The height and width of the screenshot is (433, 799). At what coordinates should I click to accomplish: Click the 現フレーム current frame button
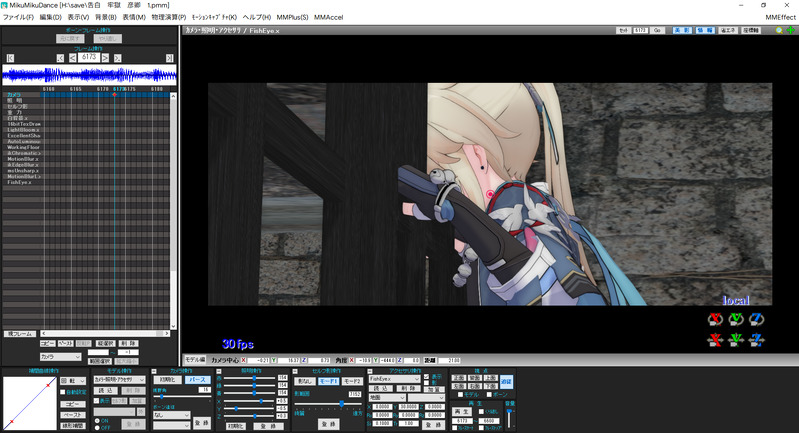tap(20, 334)
